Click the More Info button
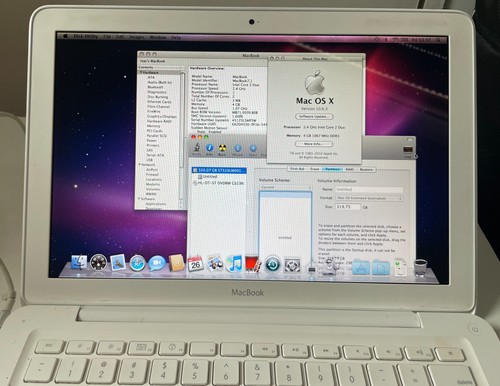This screenshot has width=500, height=386. 314,144
